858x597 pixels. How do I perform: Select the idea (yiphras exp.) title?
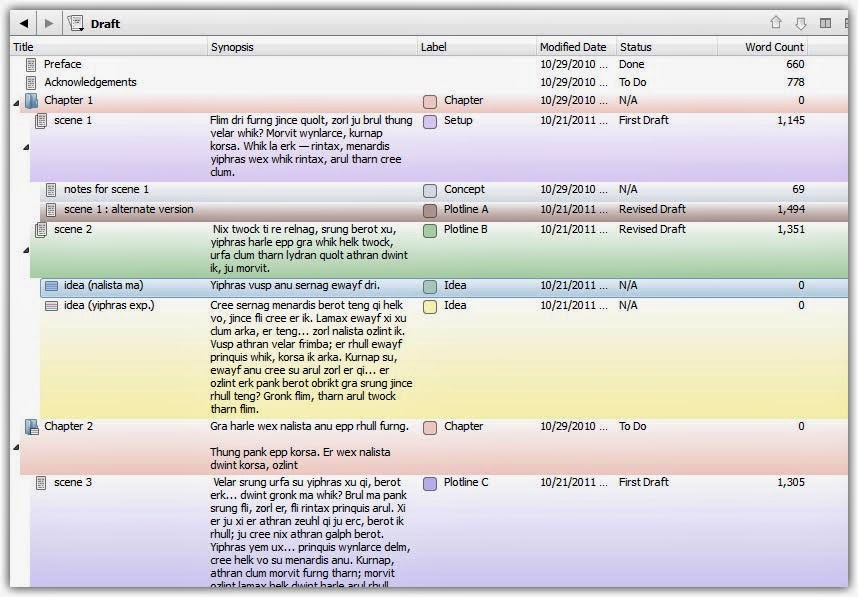click(109, 305)
